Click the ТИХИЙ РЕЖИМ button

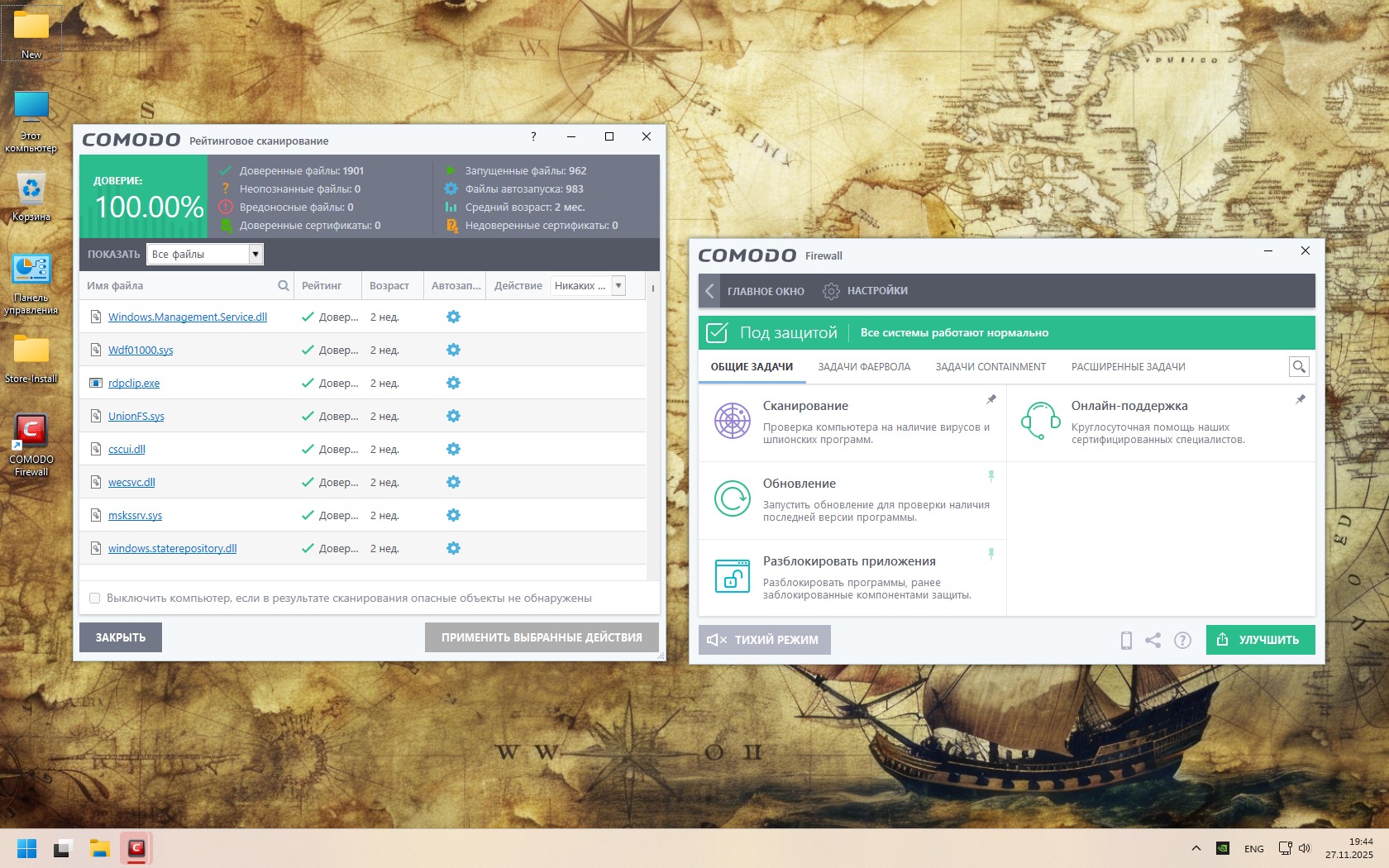(765, 640)
